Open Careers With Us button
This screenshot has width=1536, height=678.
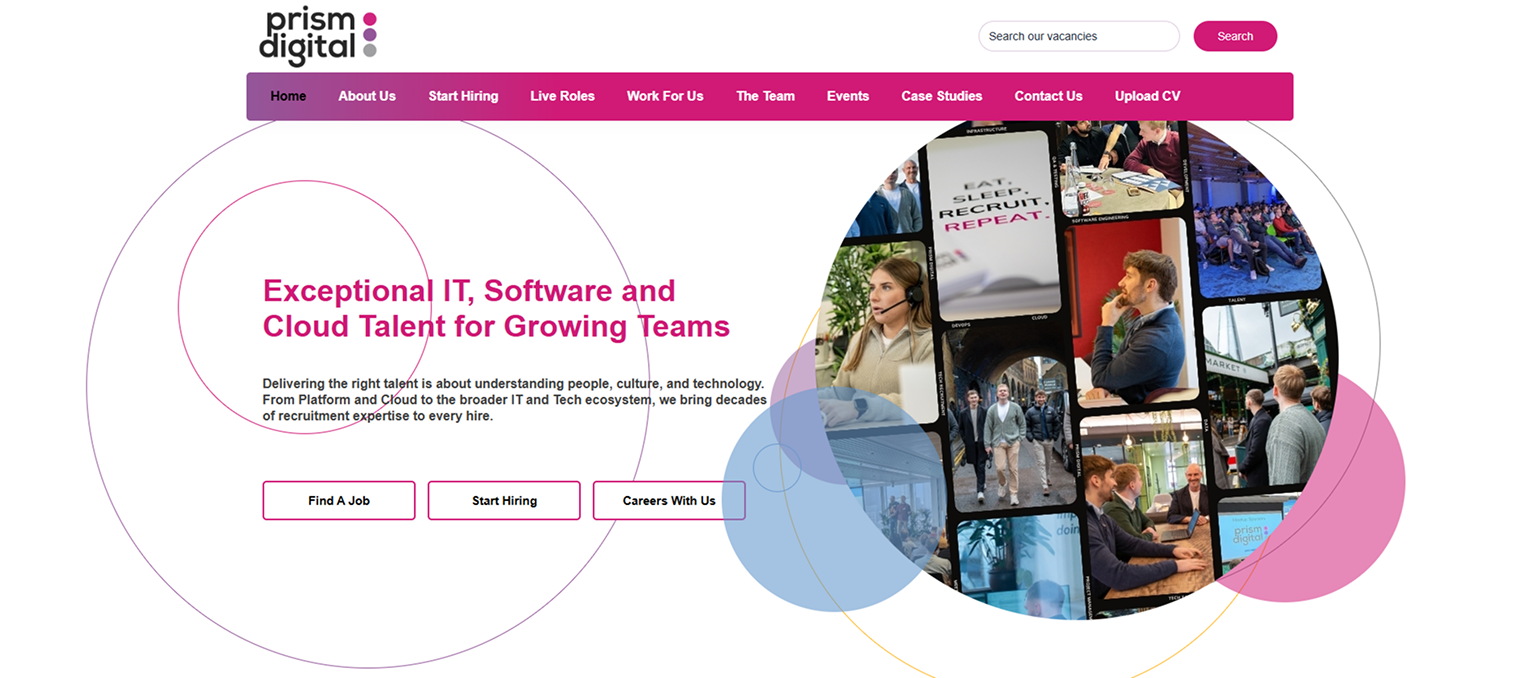pyautogui.click(x=669, y=500)
